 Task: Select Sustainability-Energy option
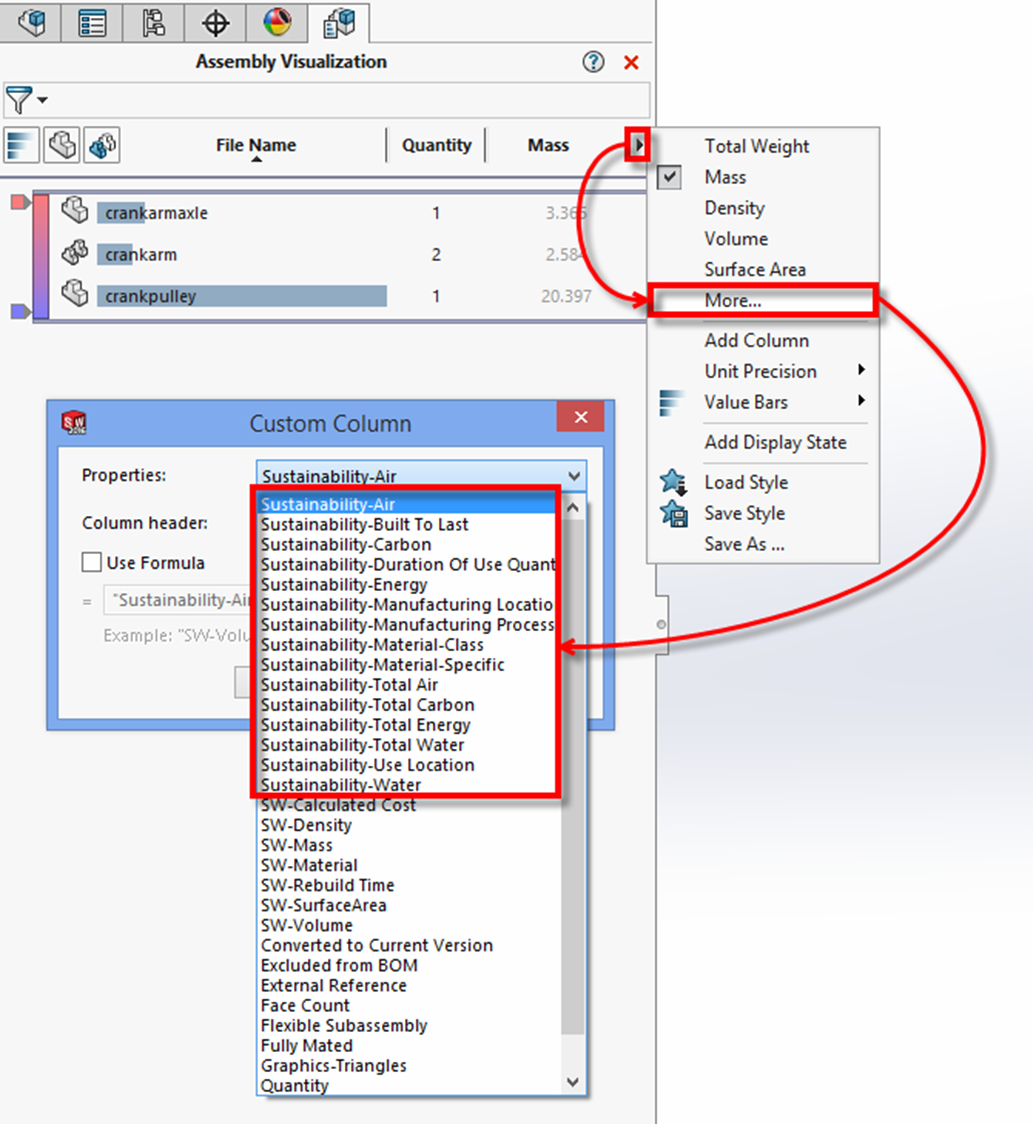(343, 585)
